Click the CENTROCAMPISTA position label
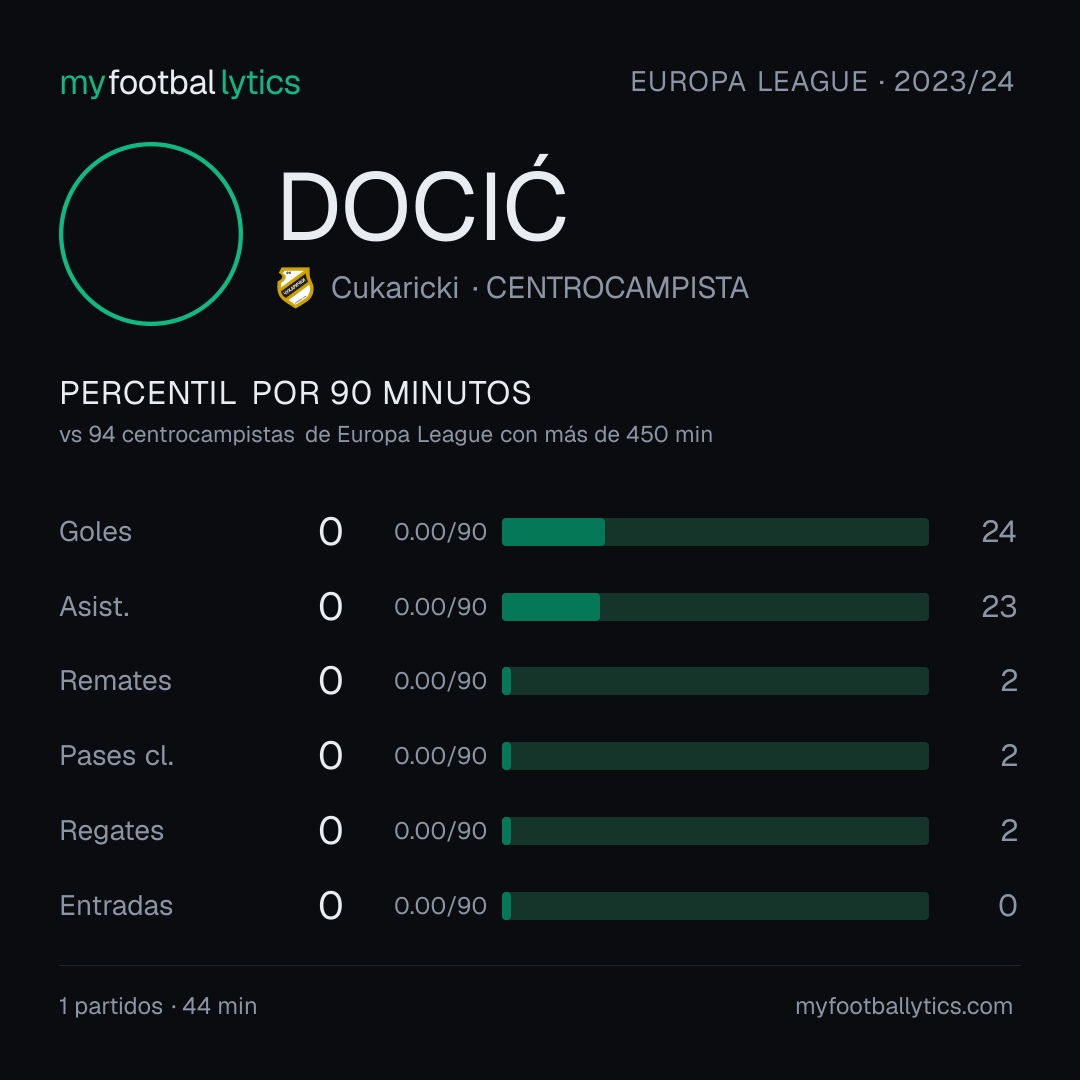 tap(617, 288)
